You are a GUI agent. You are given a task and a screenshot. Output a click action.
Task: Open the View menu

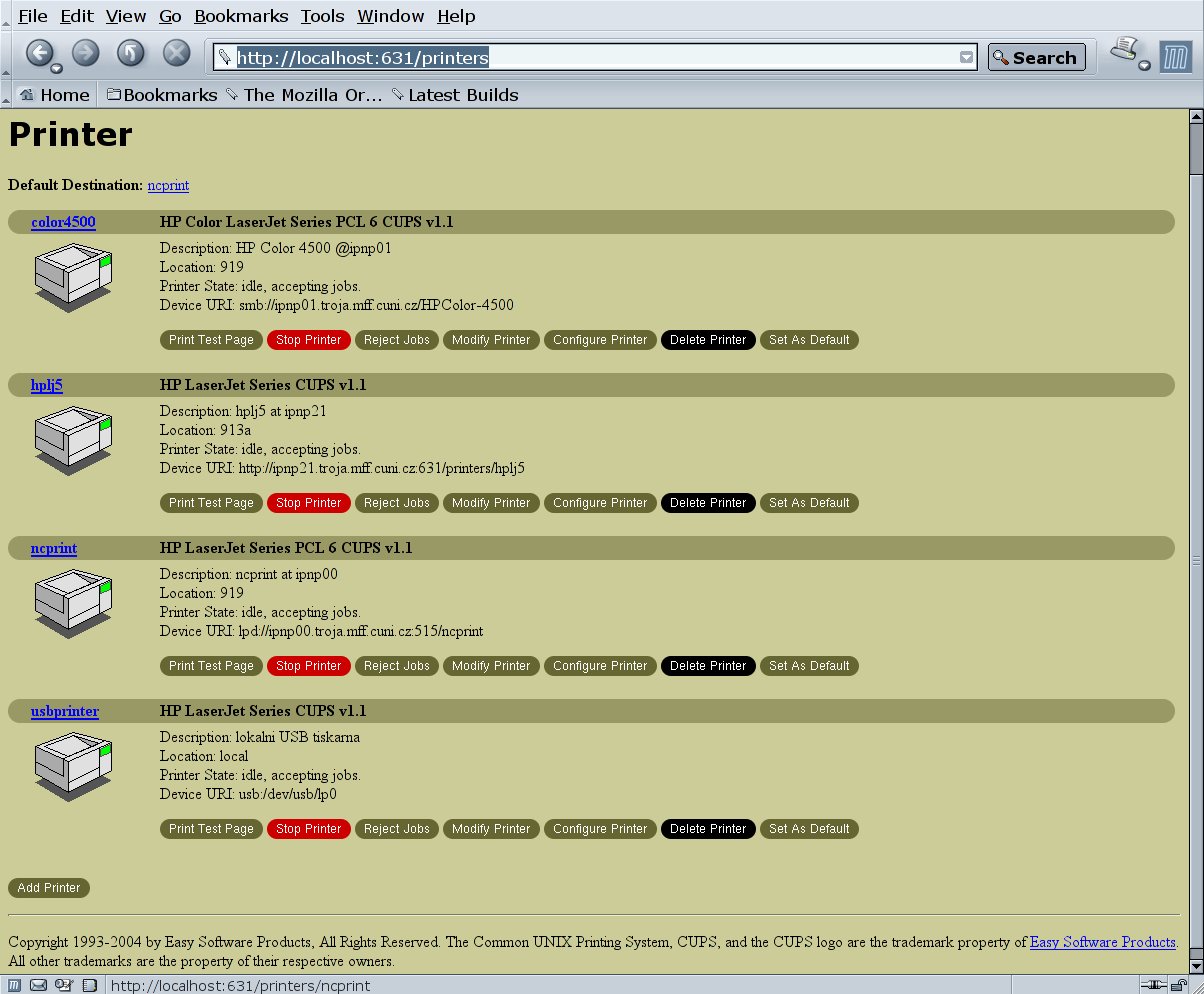[125, 16]
